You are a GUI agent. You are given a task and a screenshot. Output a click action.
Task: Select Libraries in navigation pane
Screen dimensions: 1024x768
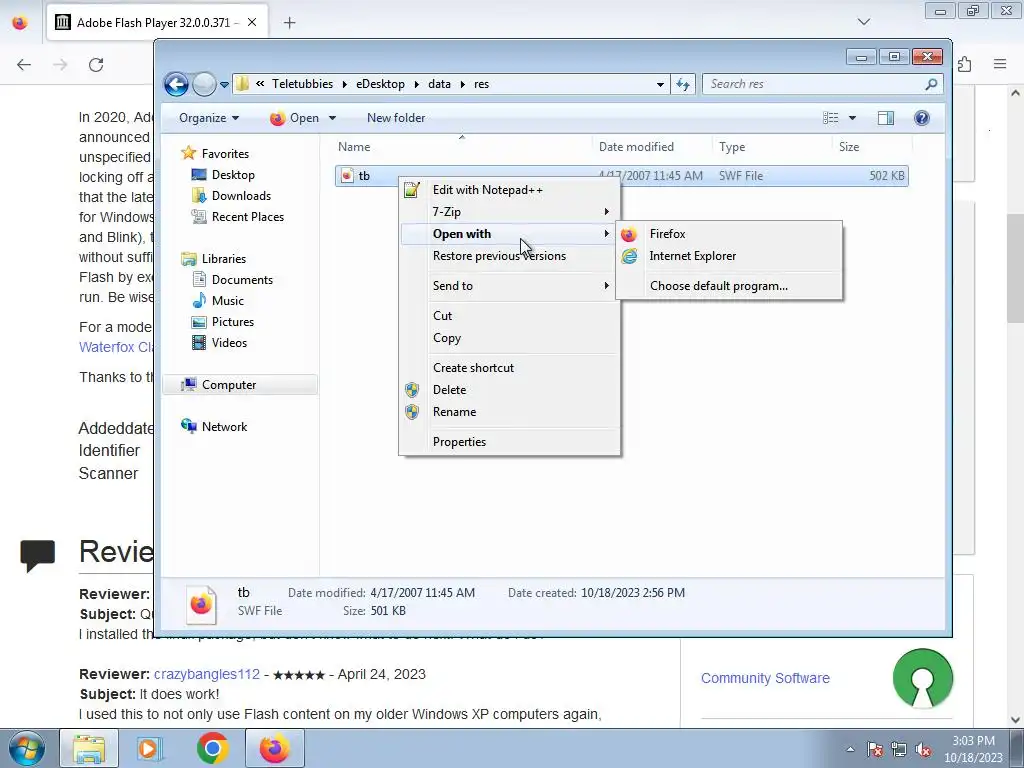(223, 259)
